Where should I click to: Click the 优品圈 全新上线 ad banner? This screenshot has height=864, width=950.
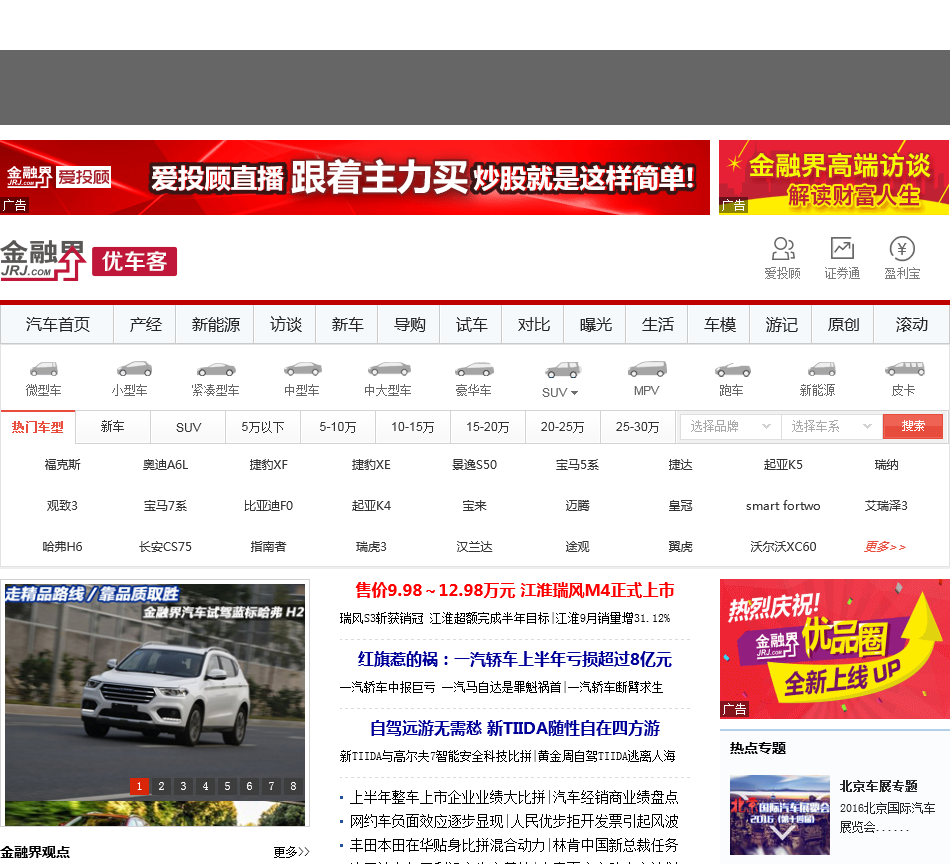[835, 649]
